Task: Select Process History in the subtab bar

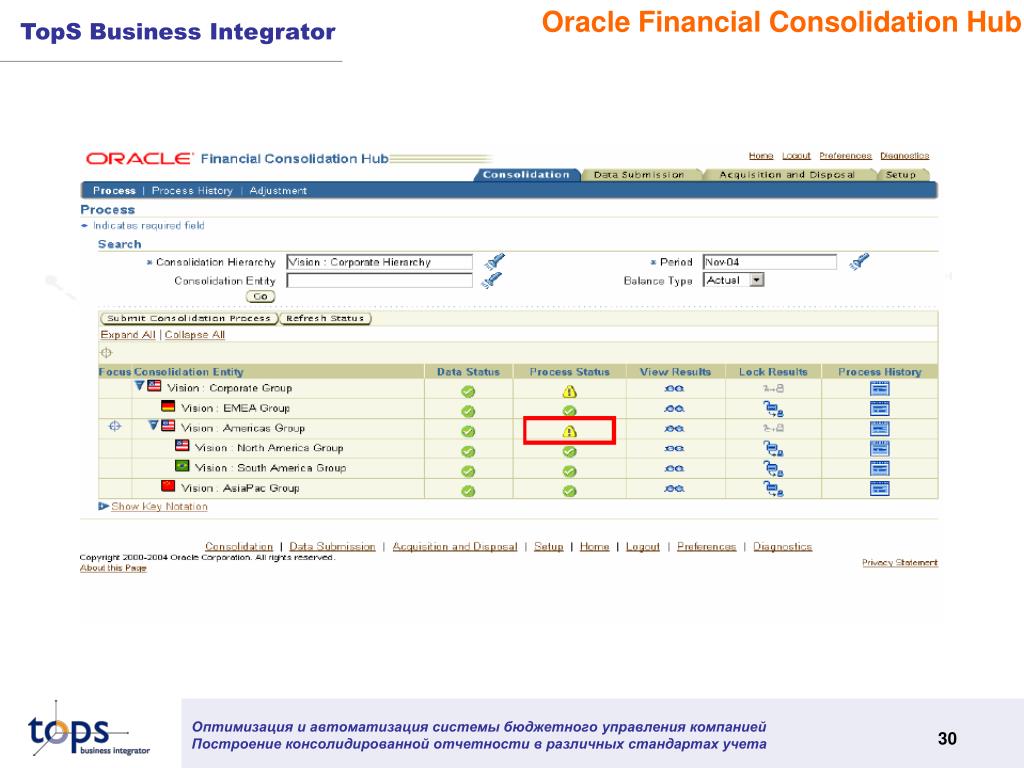Action: (192, 191)
